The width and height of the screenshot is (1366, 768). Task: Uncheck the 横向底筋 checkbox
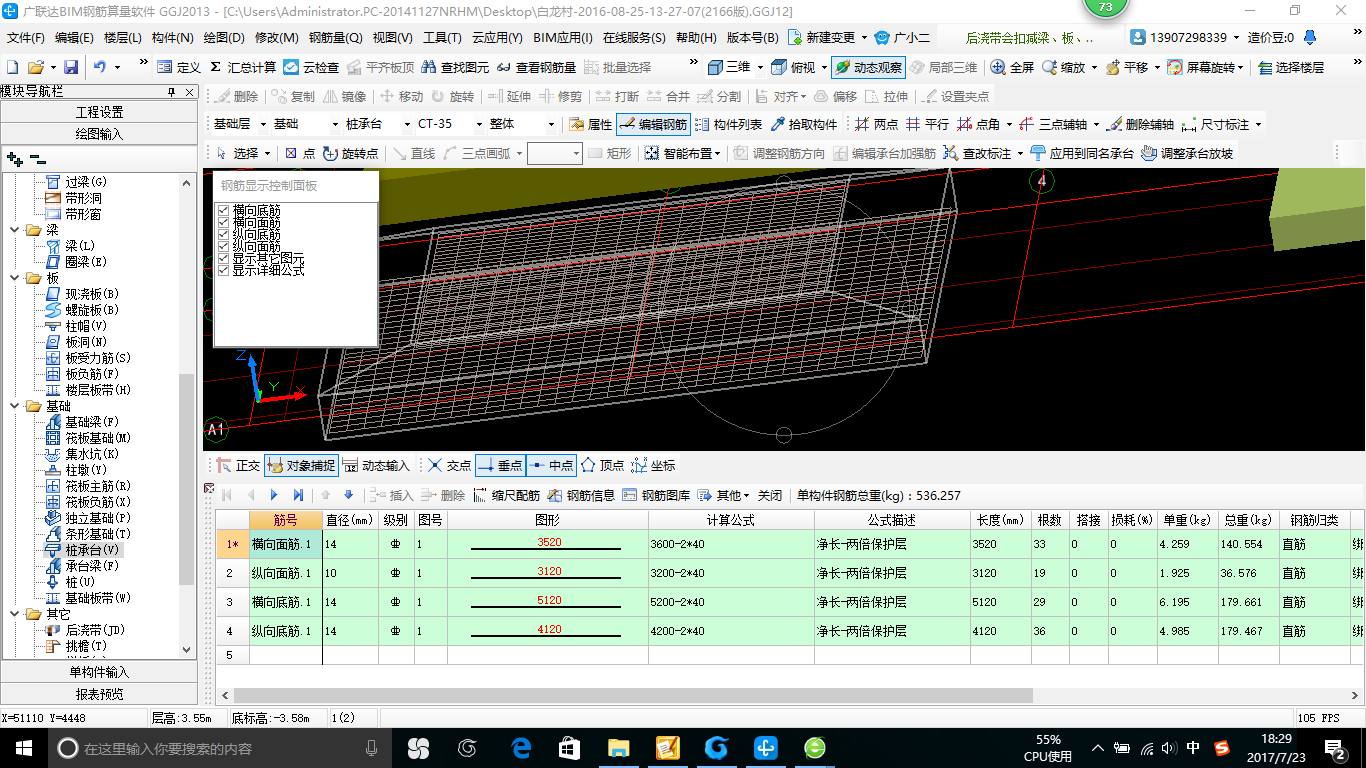[x=224, y=211]
